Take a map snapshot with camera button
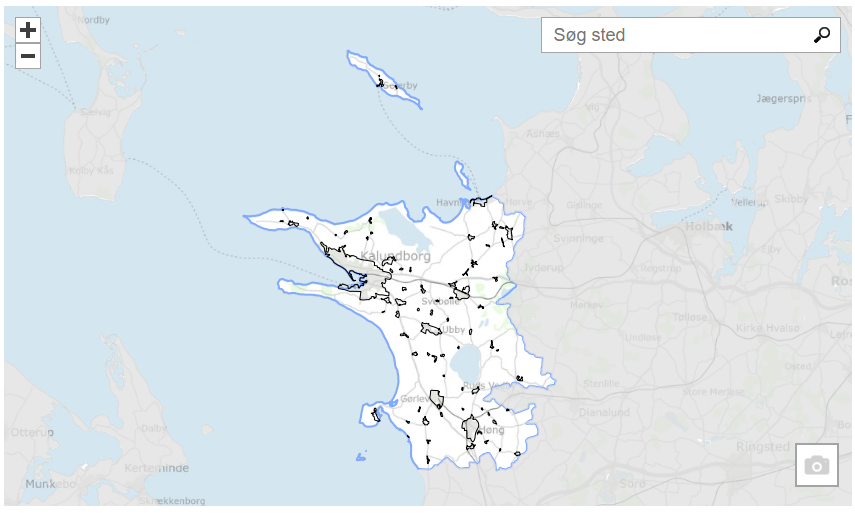This screenshot has height=513, width=855. [x=816, y=465]
